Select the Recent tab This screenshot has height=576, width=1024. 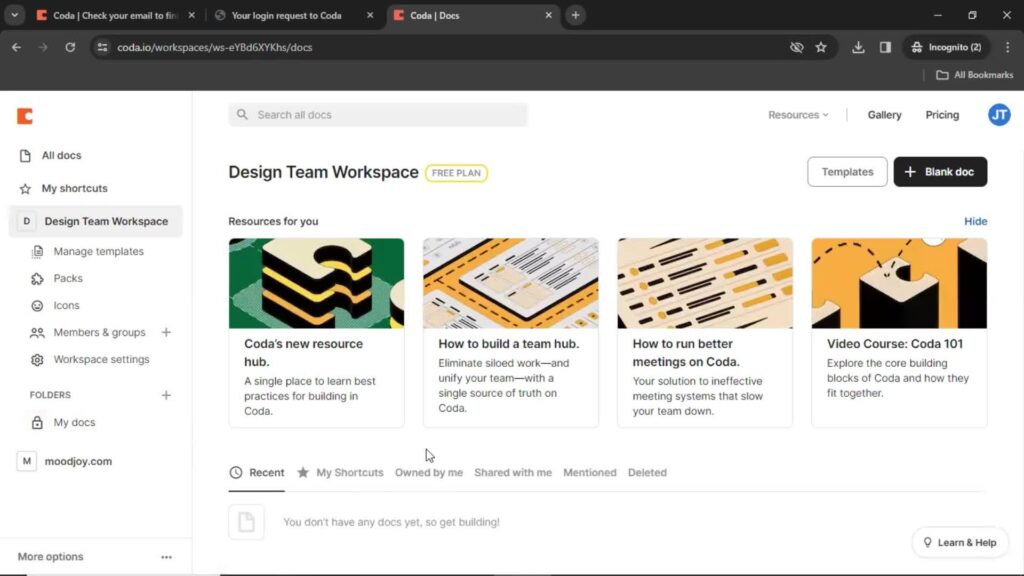257,473
